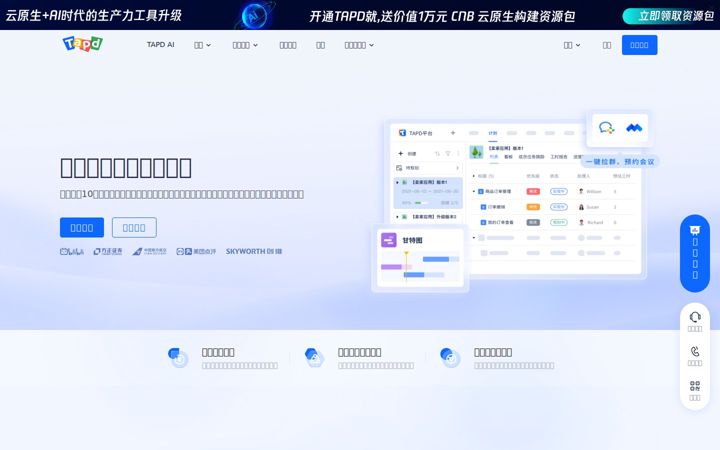
Task: Open the TAPD AI navigation link
Action: [x=161, y=45]
